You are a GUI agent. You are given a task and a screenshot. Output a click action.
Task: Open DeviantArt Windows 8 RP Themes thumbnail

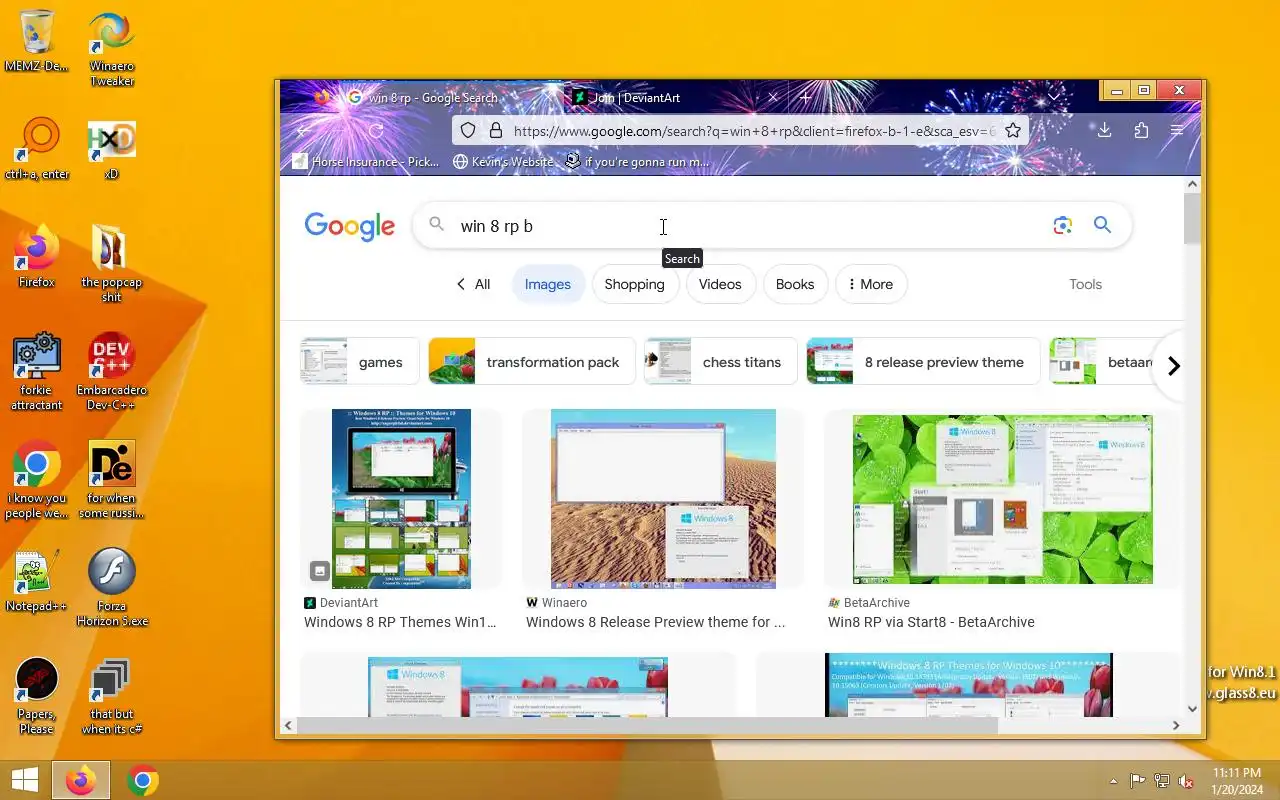tap(401, 499)
